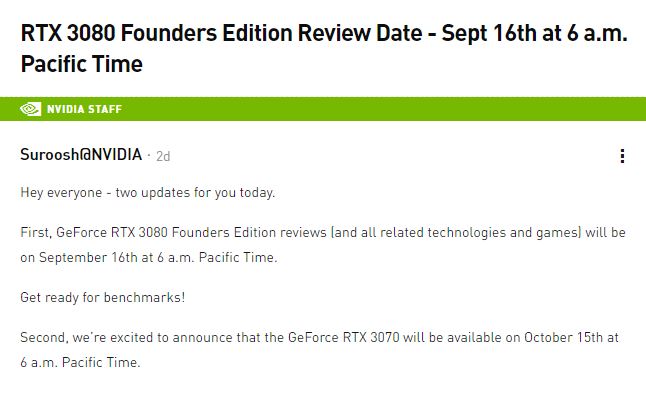Click 'Review Date' in the heading
This screenshot has width=646, height=393.
point(360,33)
